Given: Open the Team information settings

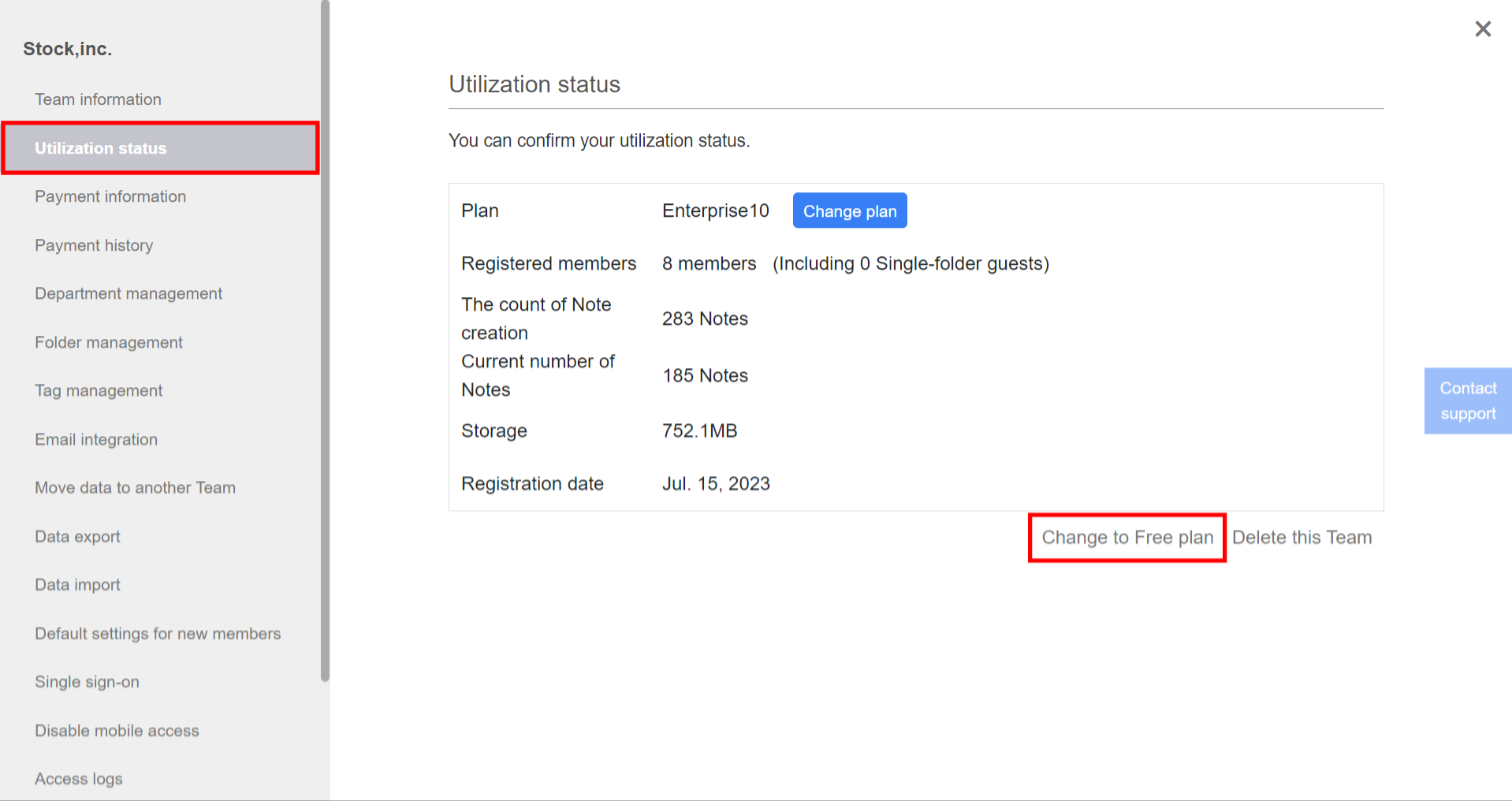Looking at the screenshot, I should (x=98, y=99).
